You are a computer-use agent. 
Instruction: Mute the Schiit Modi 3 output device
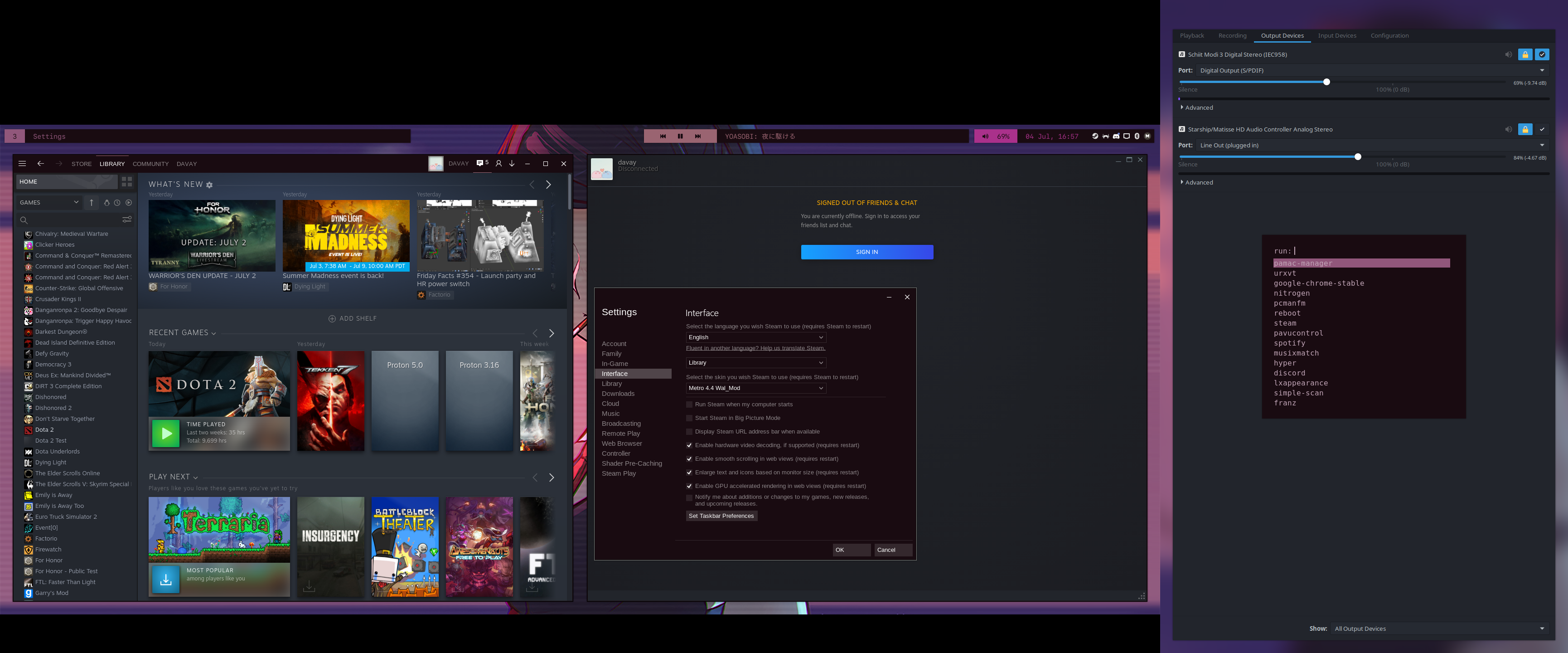click(1508, 54)
